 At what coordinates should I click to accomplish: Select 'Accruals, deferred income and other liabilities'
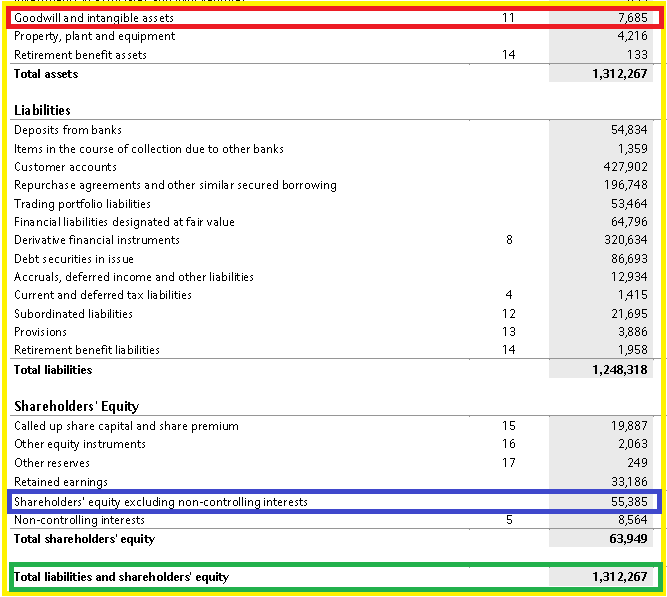point(134,277)
